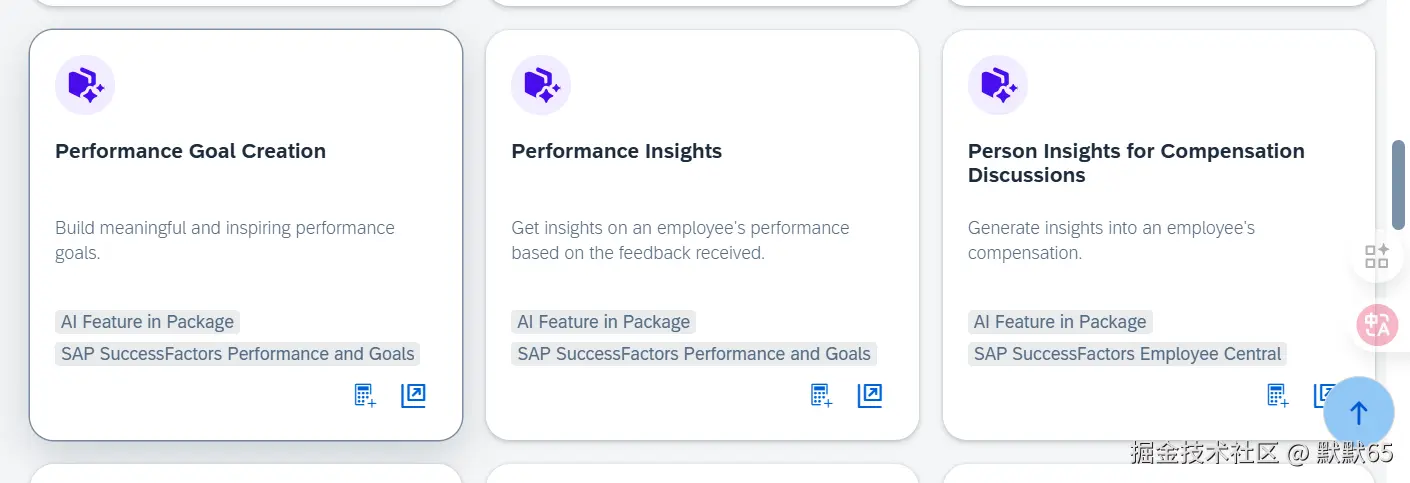The width and height of the screenshot is (1410, 483).
Task: Click AI Feature in Package tag on Performance Goal Creation
Action: click(x=147, y=322)
